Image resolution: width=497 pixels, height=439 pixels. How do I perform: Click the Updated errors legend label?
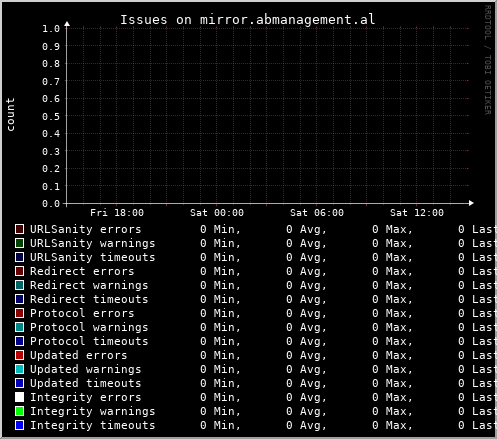point(79,355)
